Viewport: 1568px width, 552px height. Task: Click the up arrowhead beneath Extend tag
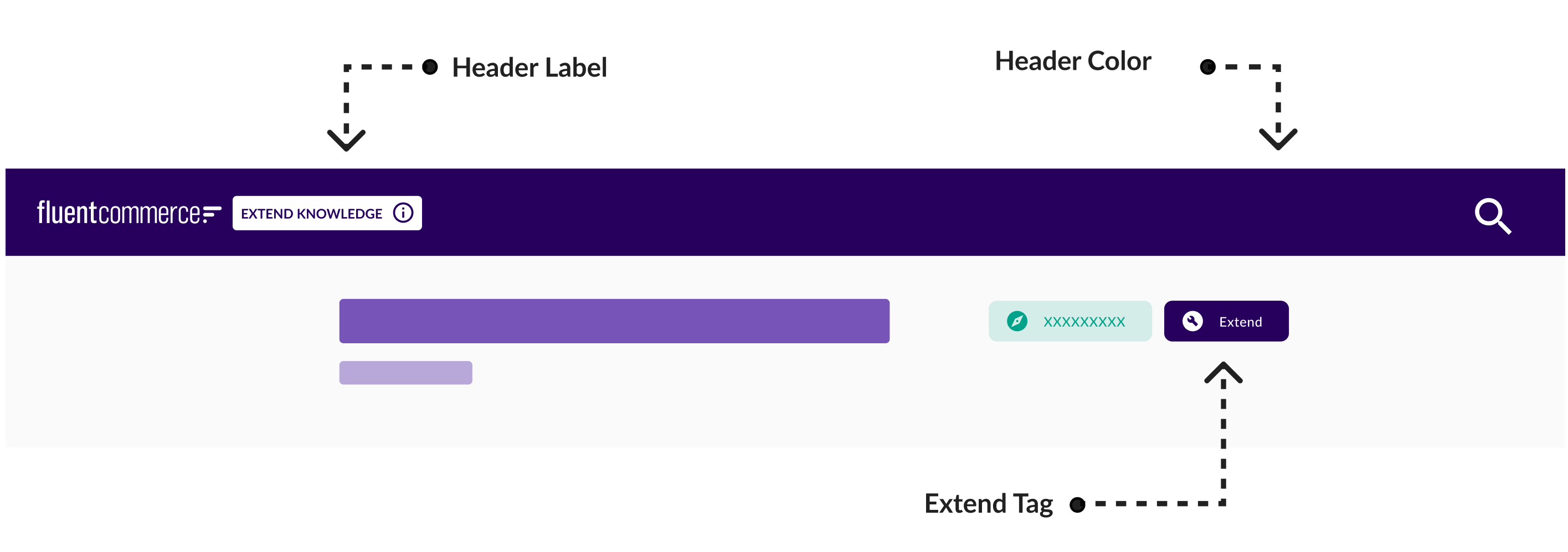pyautogui.click(x=1223, y=372)
